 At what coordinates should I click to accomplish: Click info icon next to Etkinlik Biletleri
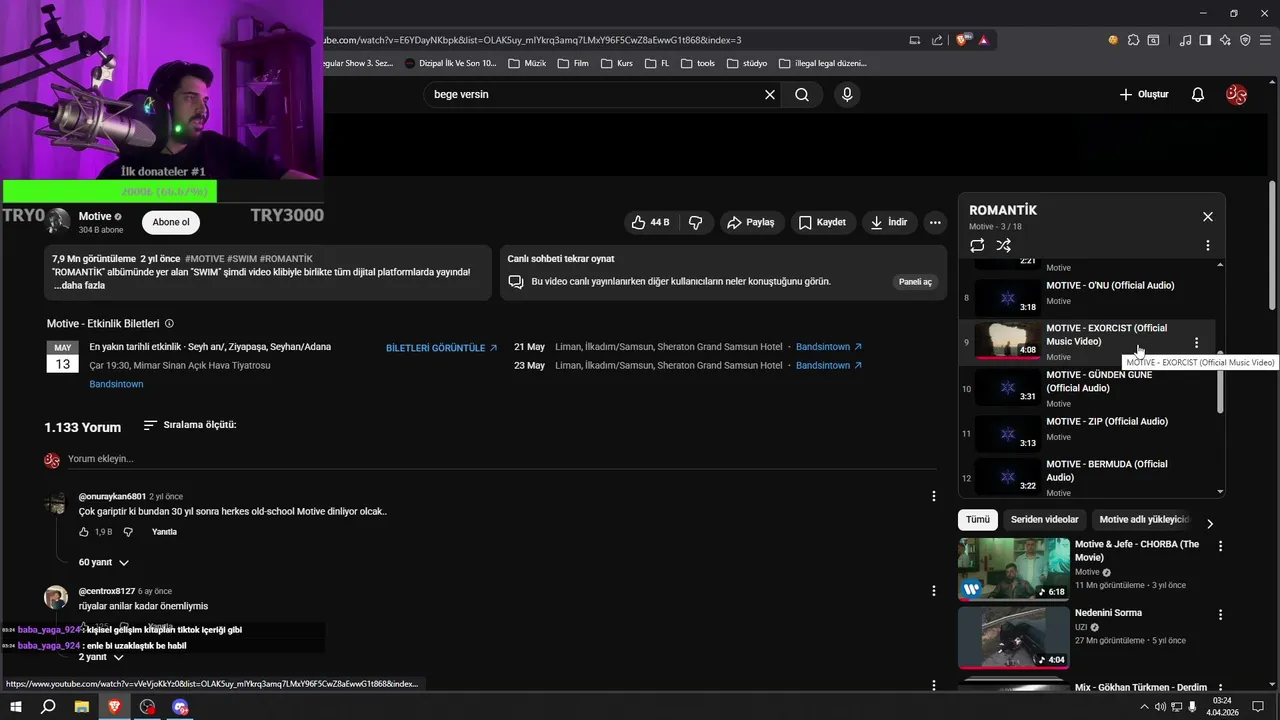point(169,324)
